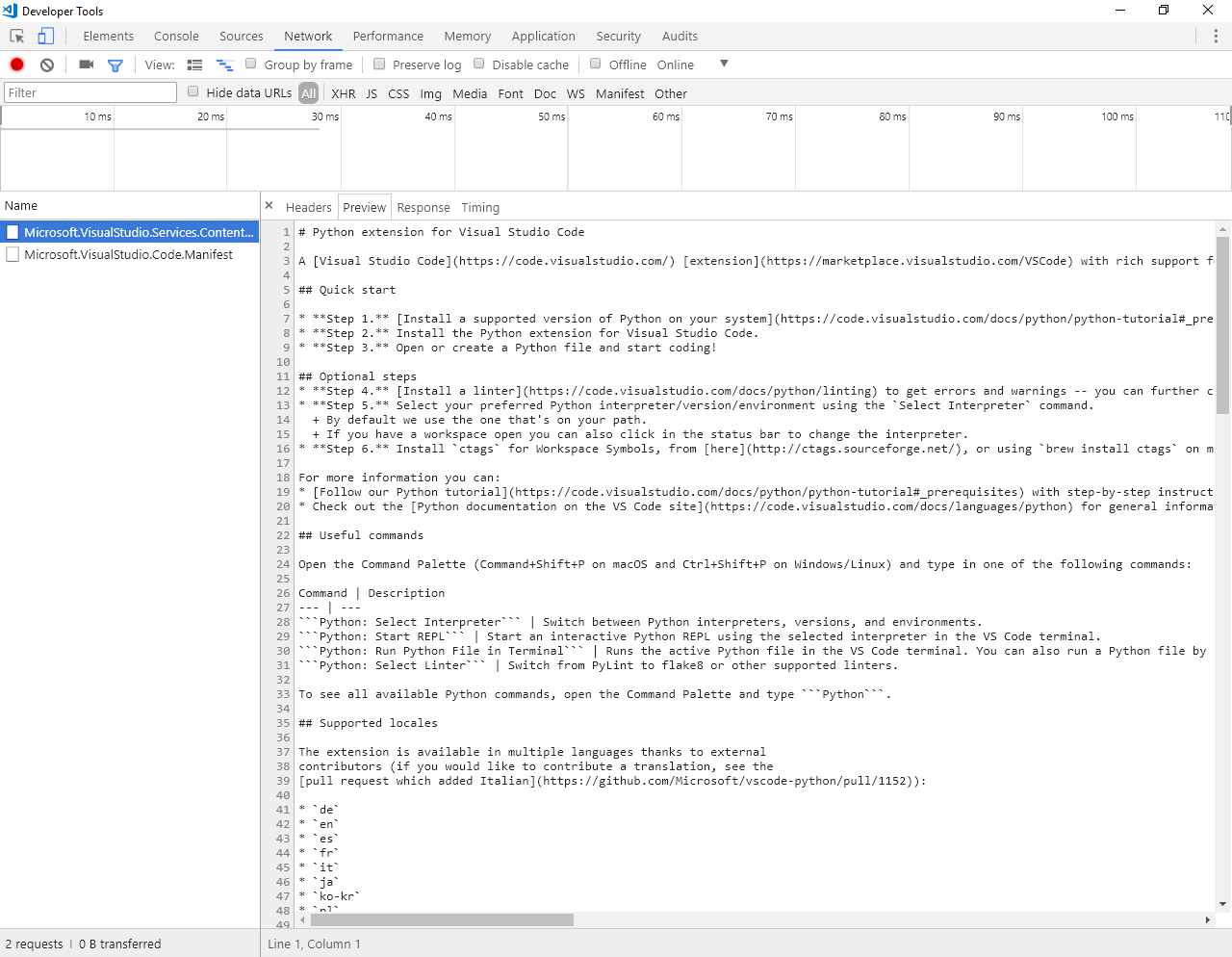Enable Disable cache option
Image resolution: width=1232 pixels, height=957 pixels.
pos(478,64)
